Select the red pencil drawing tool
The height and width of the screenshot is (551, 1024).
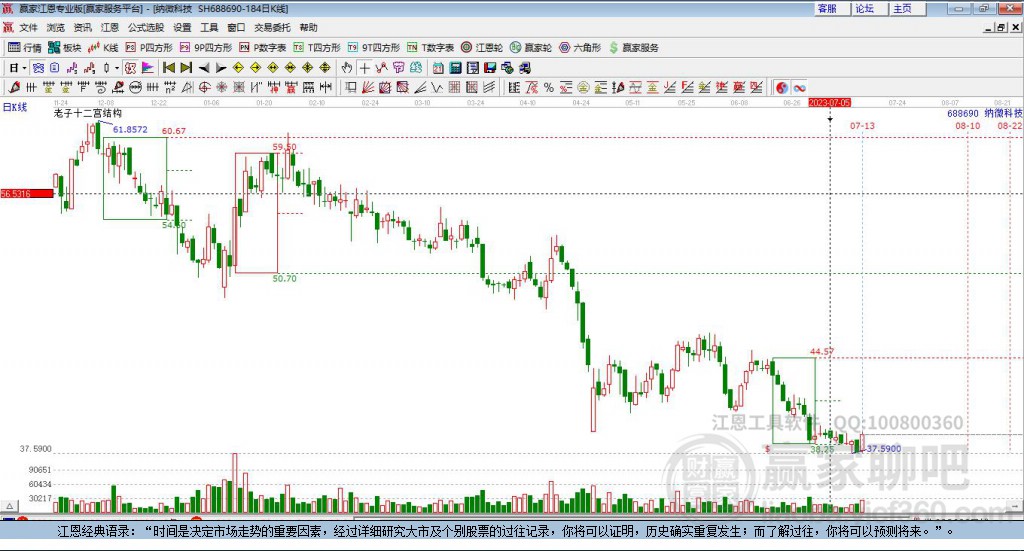tap(14, 87)
